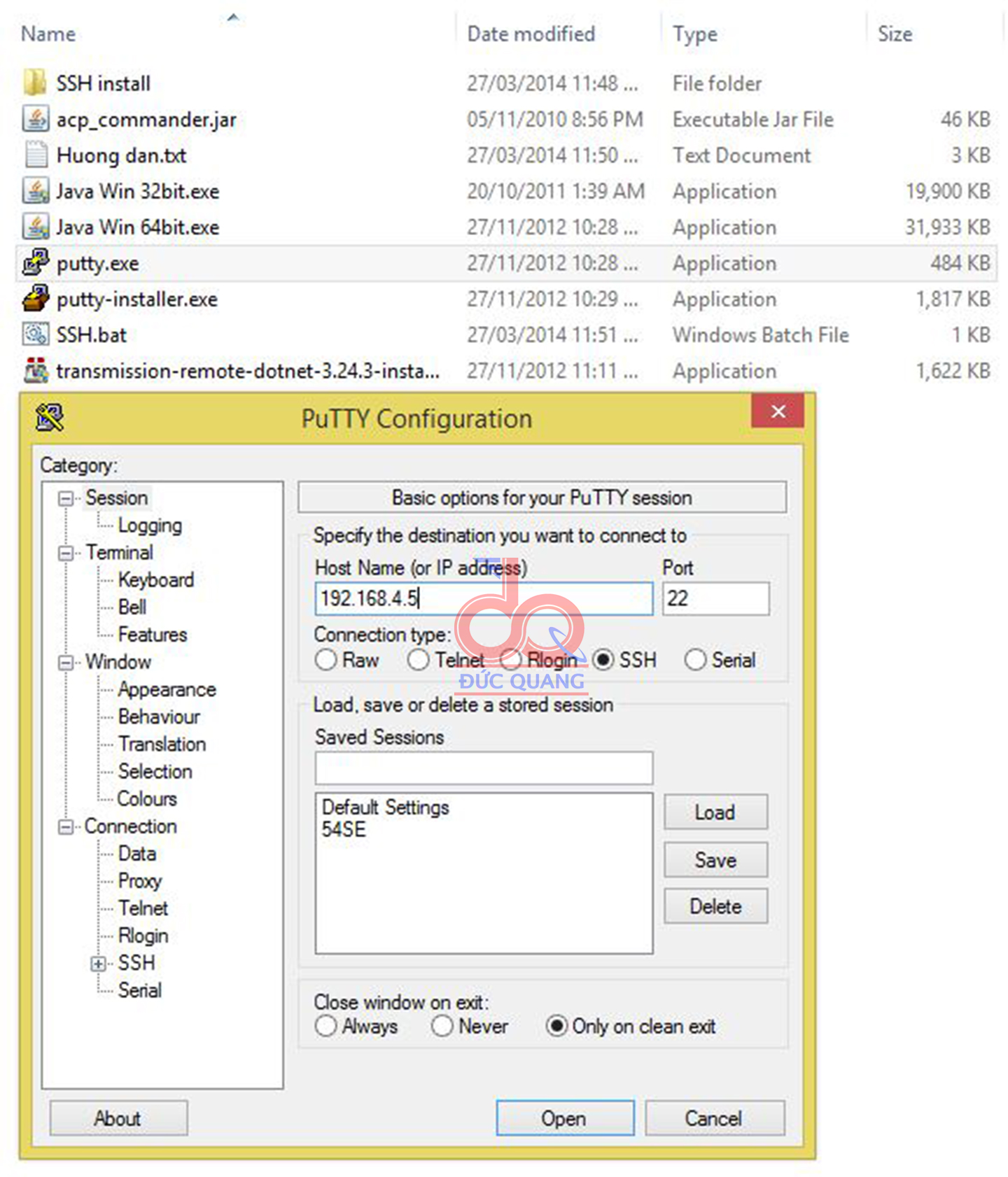Click the SSH install folder icon
The image size is (1008, 1177).
click(x=35, y=83)
